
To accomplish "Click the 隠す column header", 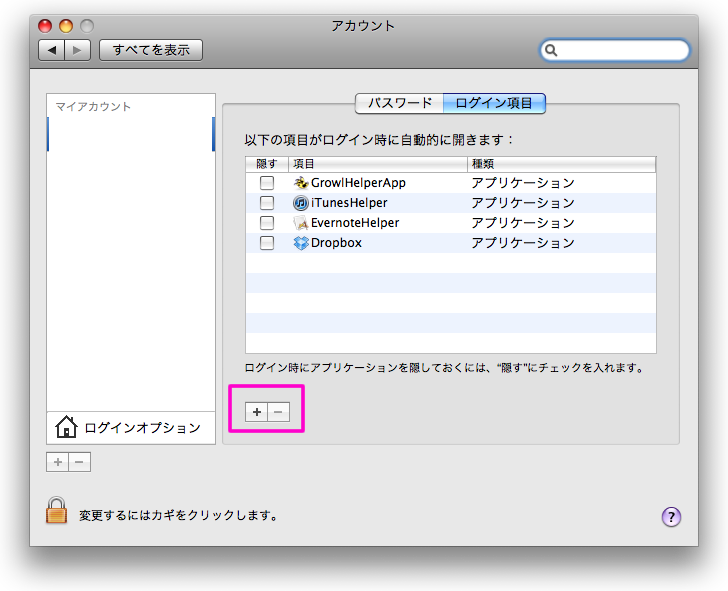I will pos(267,164).
